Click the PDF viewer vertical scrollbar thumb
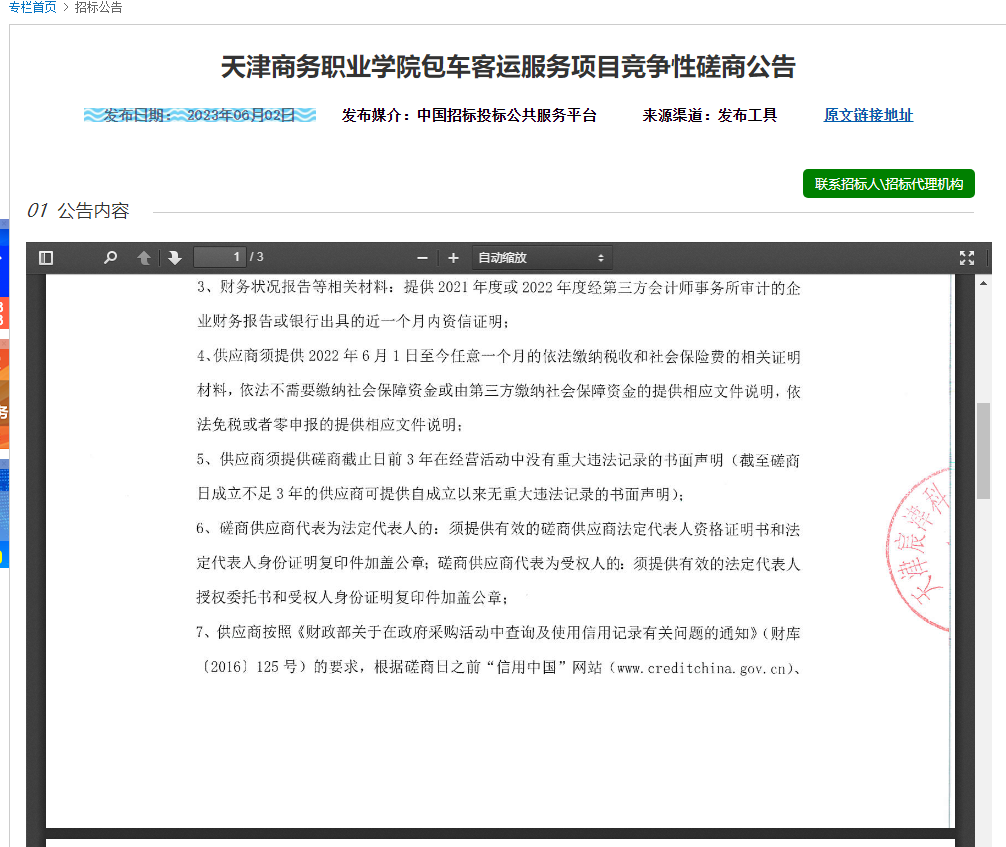This screenshot has width=1006, height=847. (x=983, y=450)
